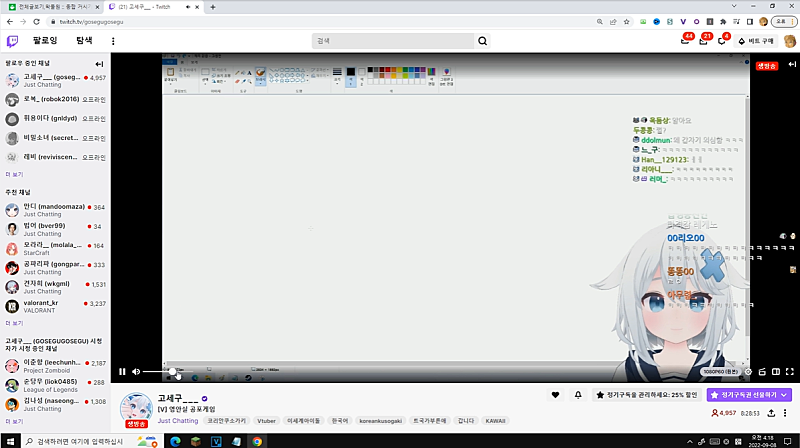Click the 1080P60 quality badge

(720, 372)
